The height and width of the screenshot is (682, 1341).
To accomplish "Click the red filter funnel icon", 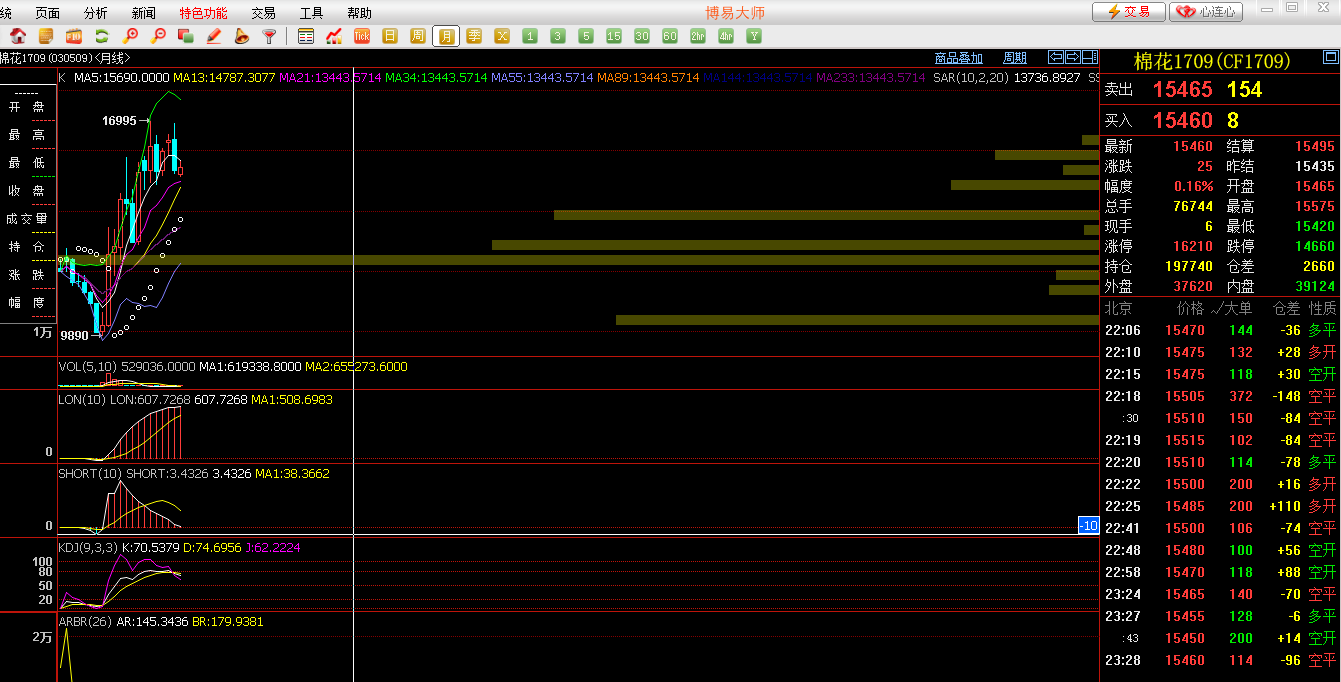I will [x=269, y=36].
